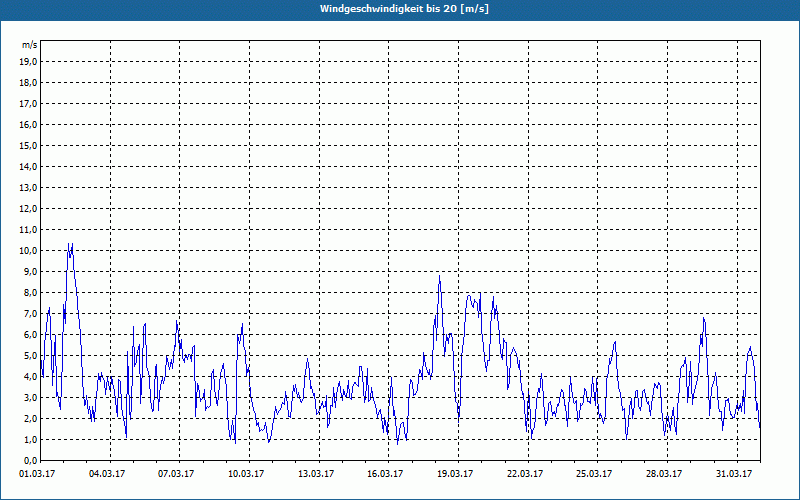The image size is (800, 500).
Task: Click the chart title 'Windgeschwindigkeit bis 20 [m/s]'
Action: pos(404,9)
